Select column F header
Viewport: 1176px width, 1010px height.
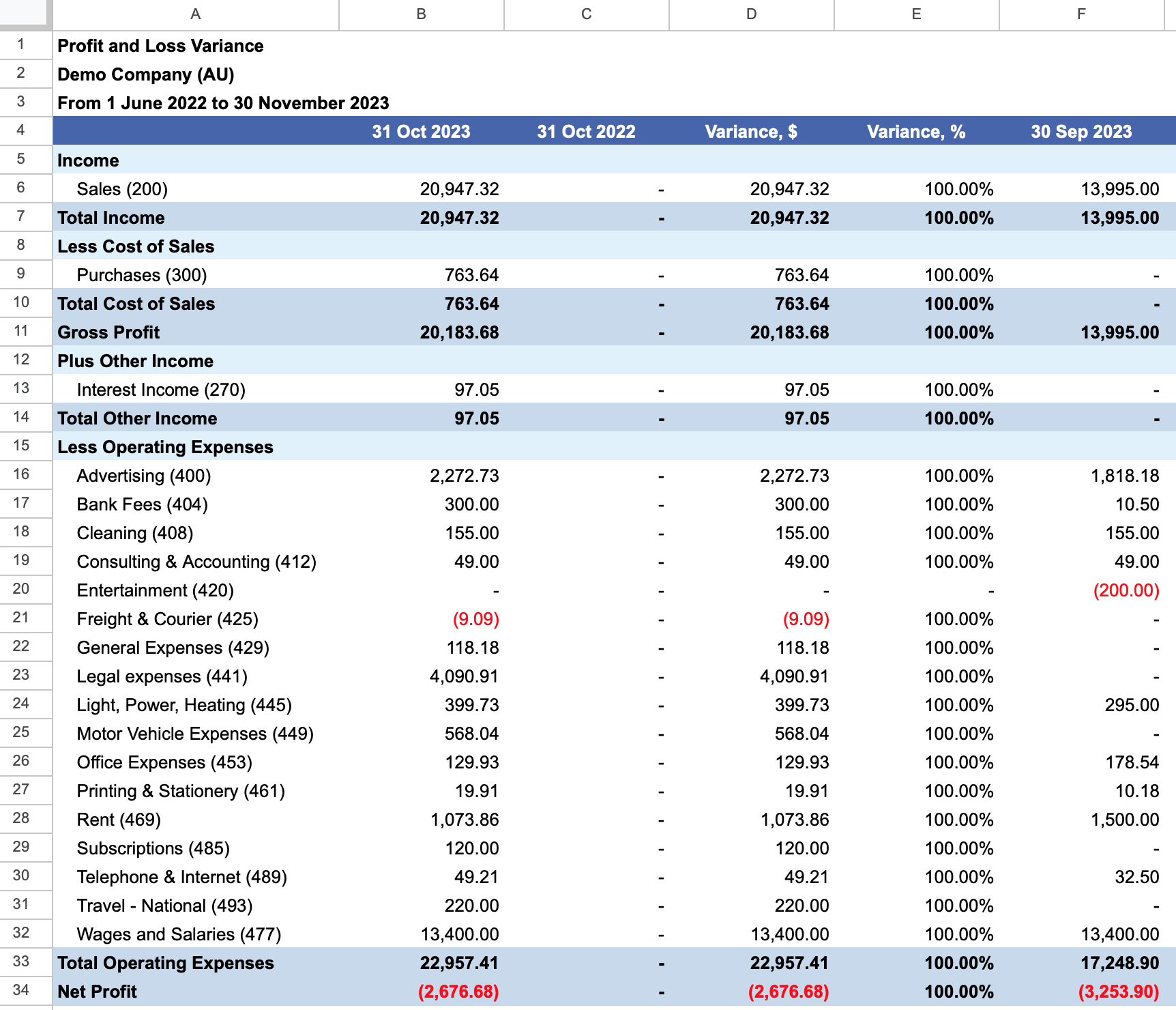1082,14
